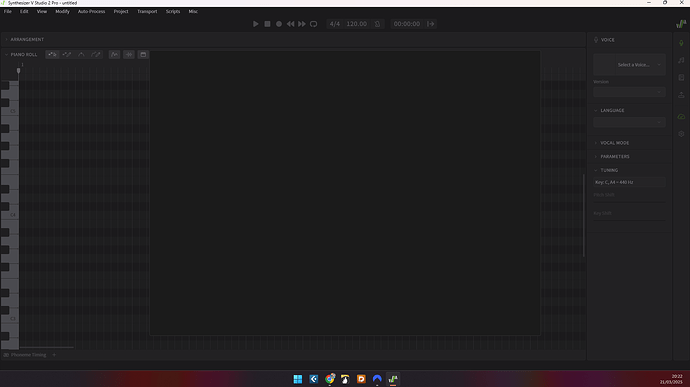Screen dimensions: 690x387
Task: Click the Record button in transport
Action: pos(279,24)
